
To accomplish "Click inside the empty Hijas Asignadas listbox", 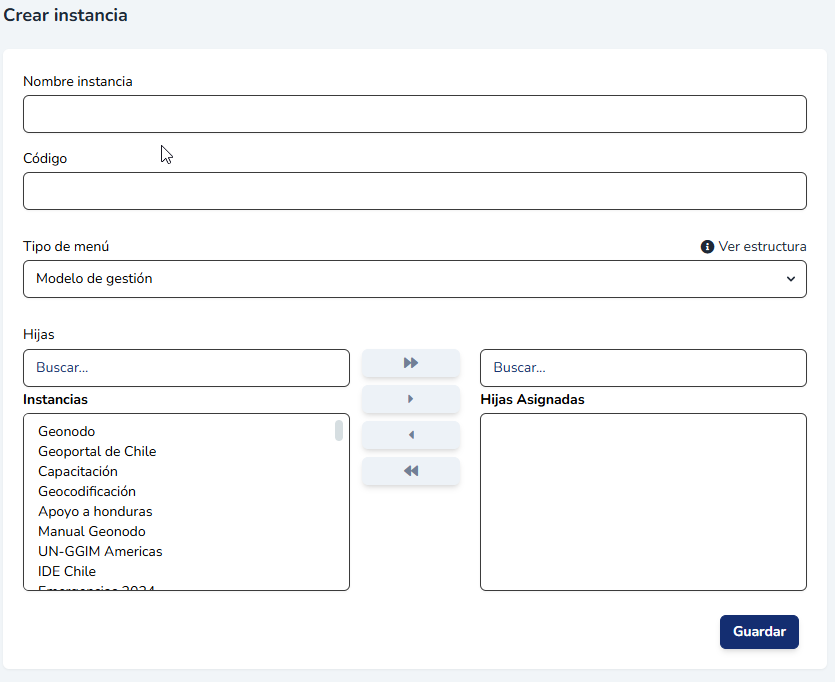I will (x=643, y=502).
